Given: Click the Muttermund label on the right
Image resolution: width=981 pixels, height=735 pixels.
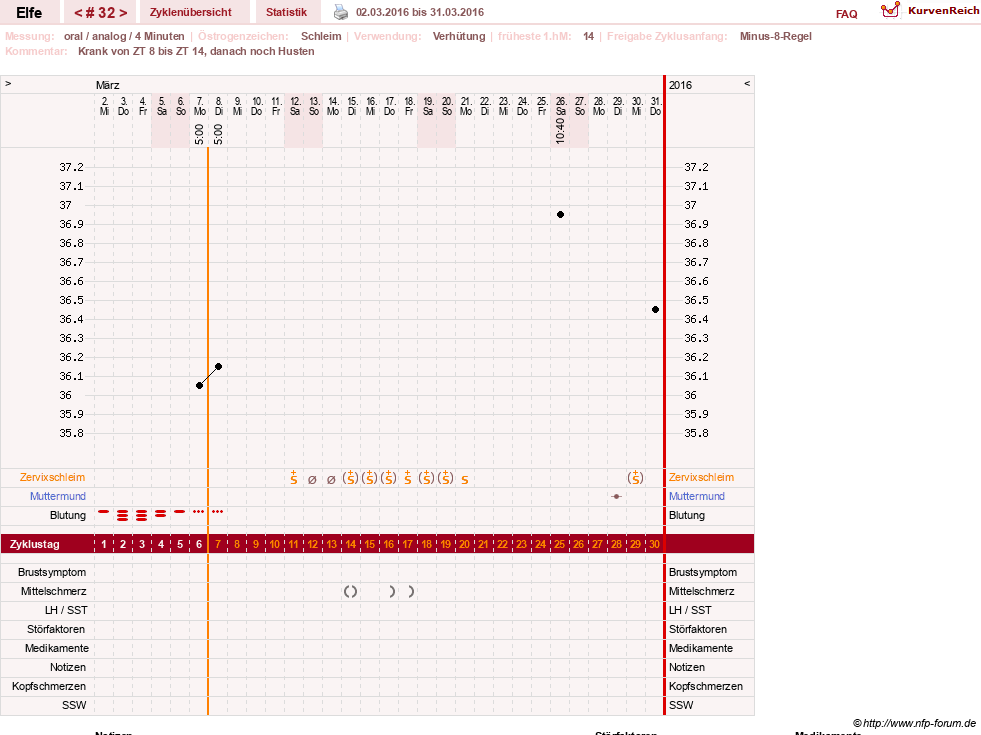Looking at the screenshot, I should coord(697,496).
